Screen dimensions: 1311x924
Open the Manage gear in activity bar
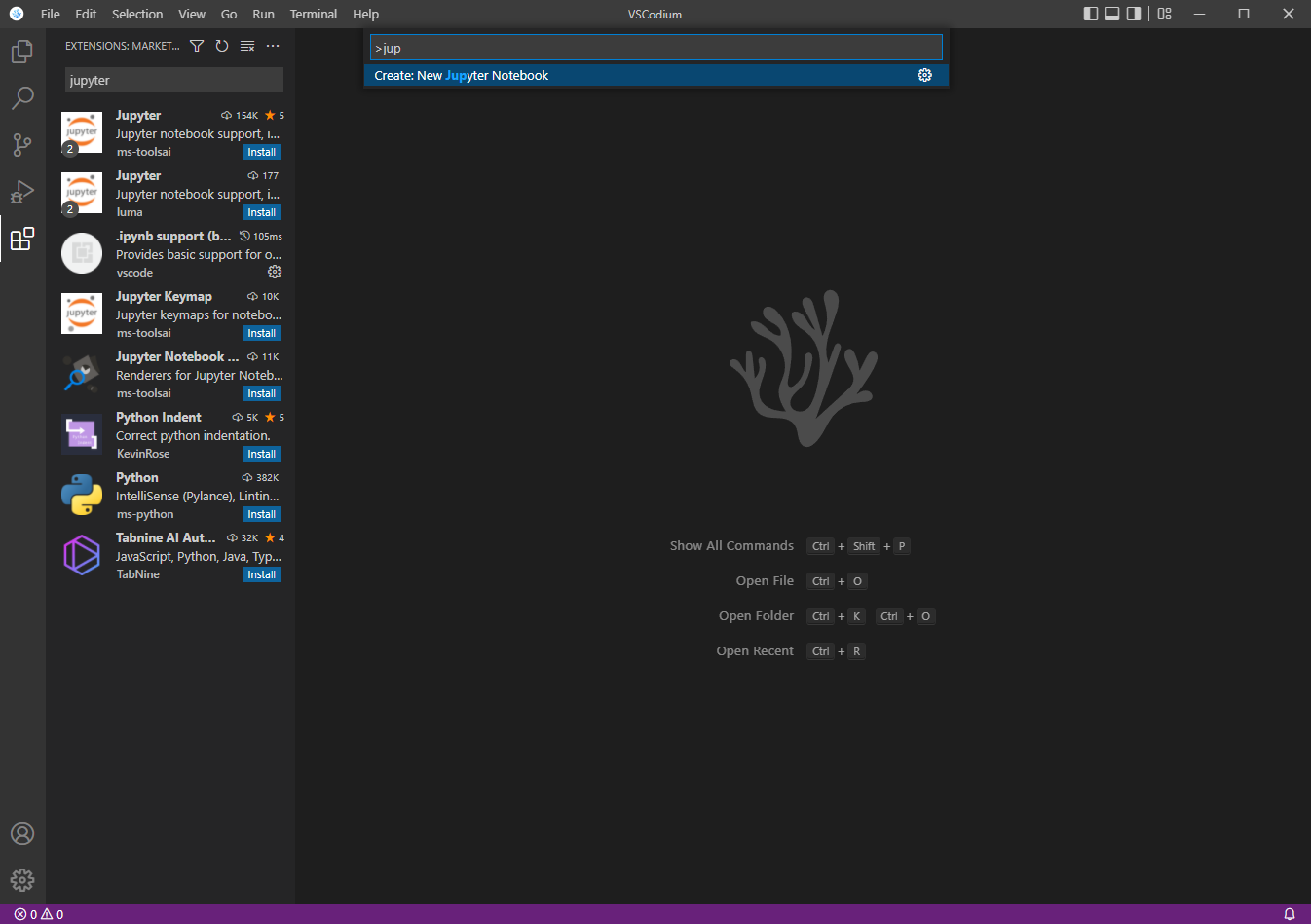pos(22,880)
